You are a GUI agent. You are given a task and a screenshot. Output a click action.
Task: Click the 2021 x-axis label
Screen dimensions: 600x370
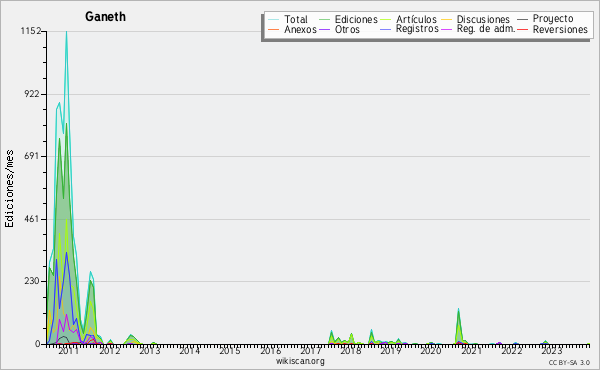[471, 351]
